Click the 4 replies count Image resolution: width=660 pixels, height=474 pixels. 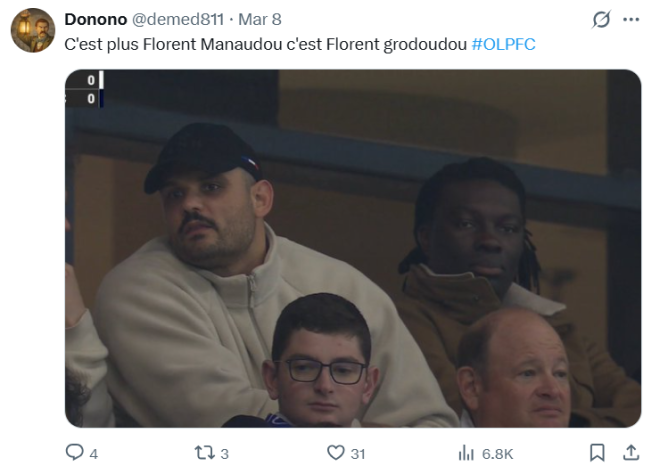(x=94, y=454)
